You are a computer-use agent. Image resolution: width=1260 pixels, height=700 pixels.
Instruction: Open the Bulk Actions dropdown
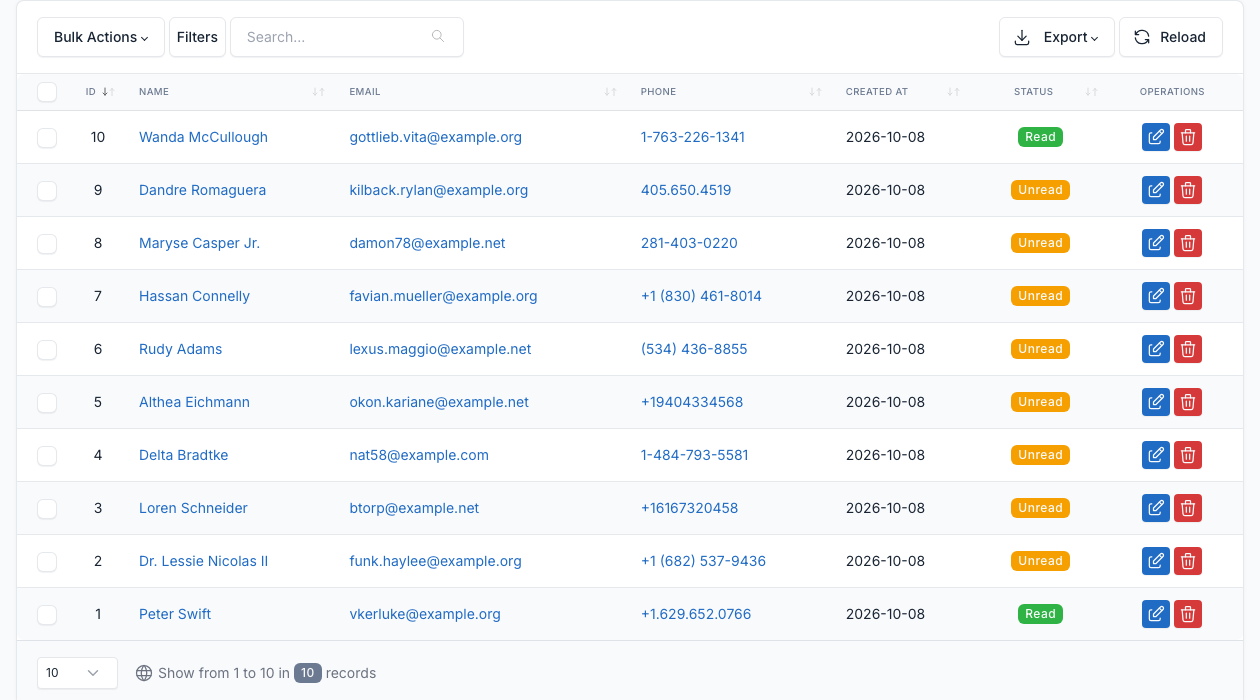click(101, 37)
